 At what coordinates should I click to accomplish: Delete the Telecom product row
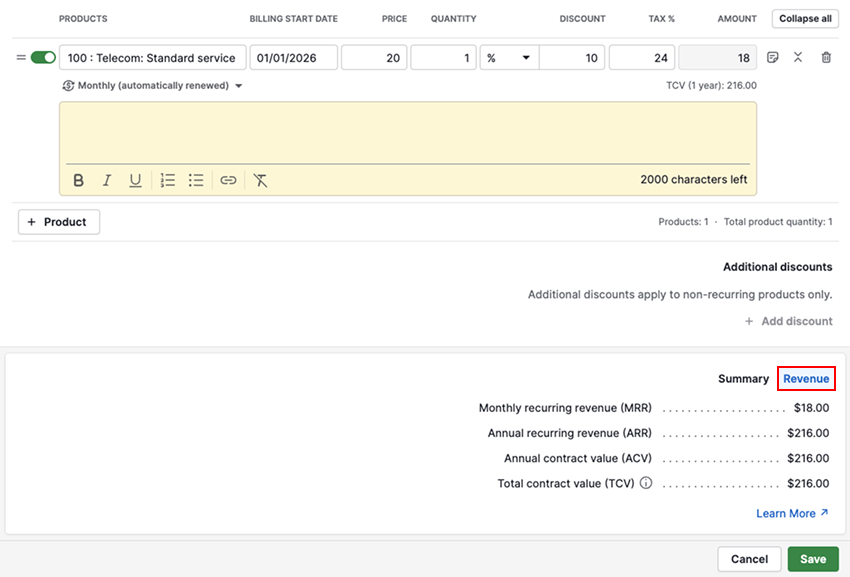pos(826,58)
